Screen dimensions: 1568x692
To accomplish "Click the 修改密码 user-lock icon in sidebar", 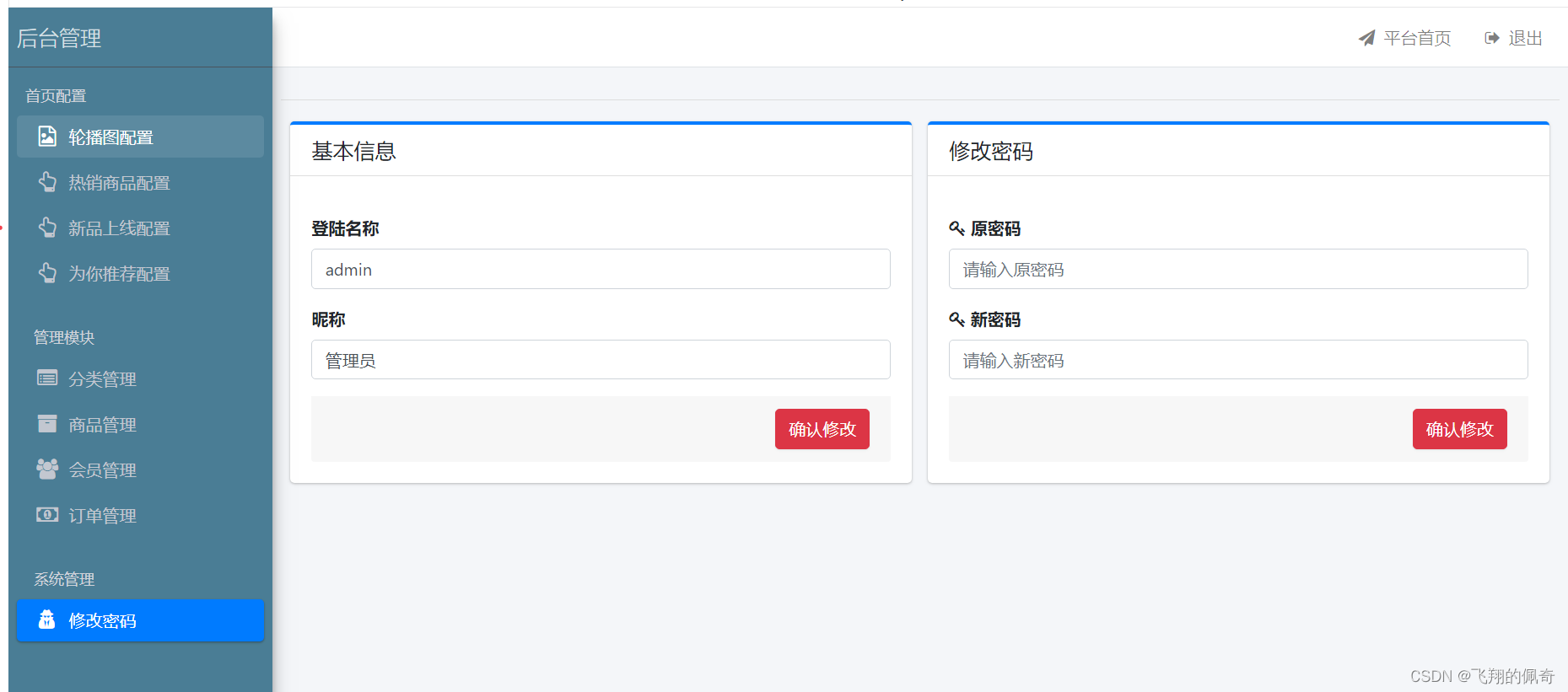I will coord(47,620).
